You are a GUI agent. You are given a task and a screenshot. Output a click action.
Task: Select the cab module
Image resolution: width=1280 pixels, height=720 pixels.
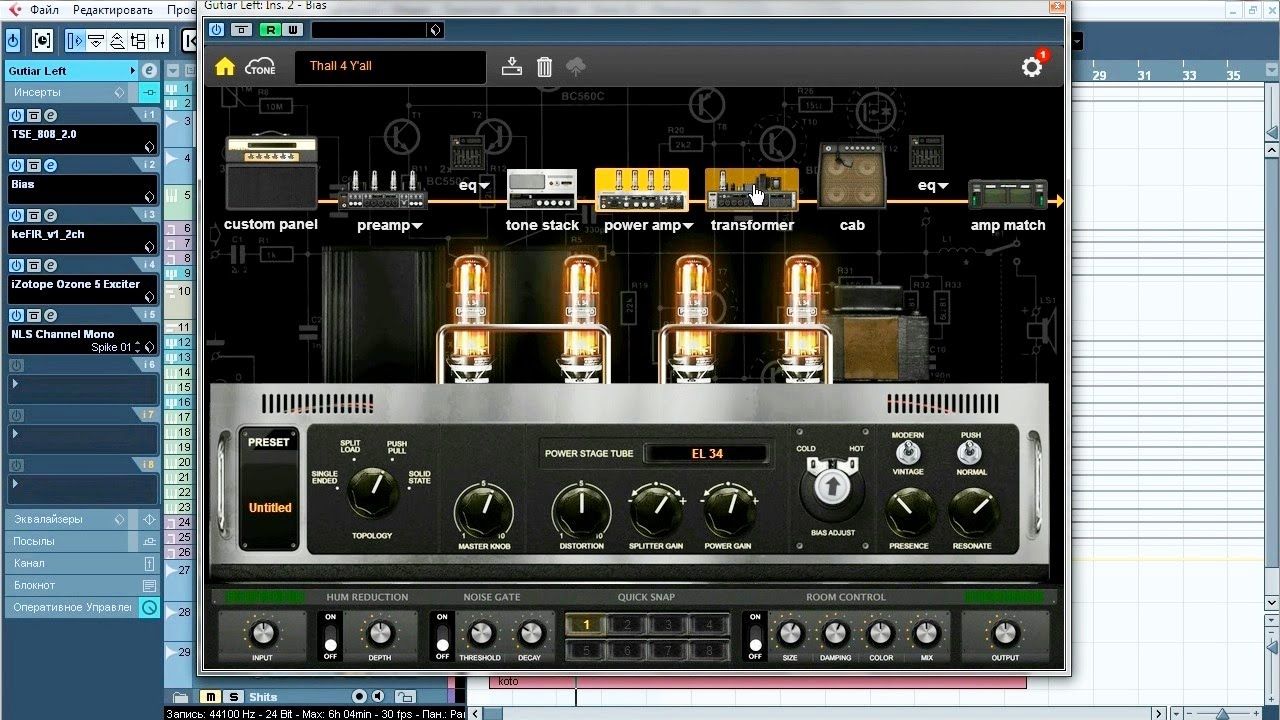click(852, 175)
